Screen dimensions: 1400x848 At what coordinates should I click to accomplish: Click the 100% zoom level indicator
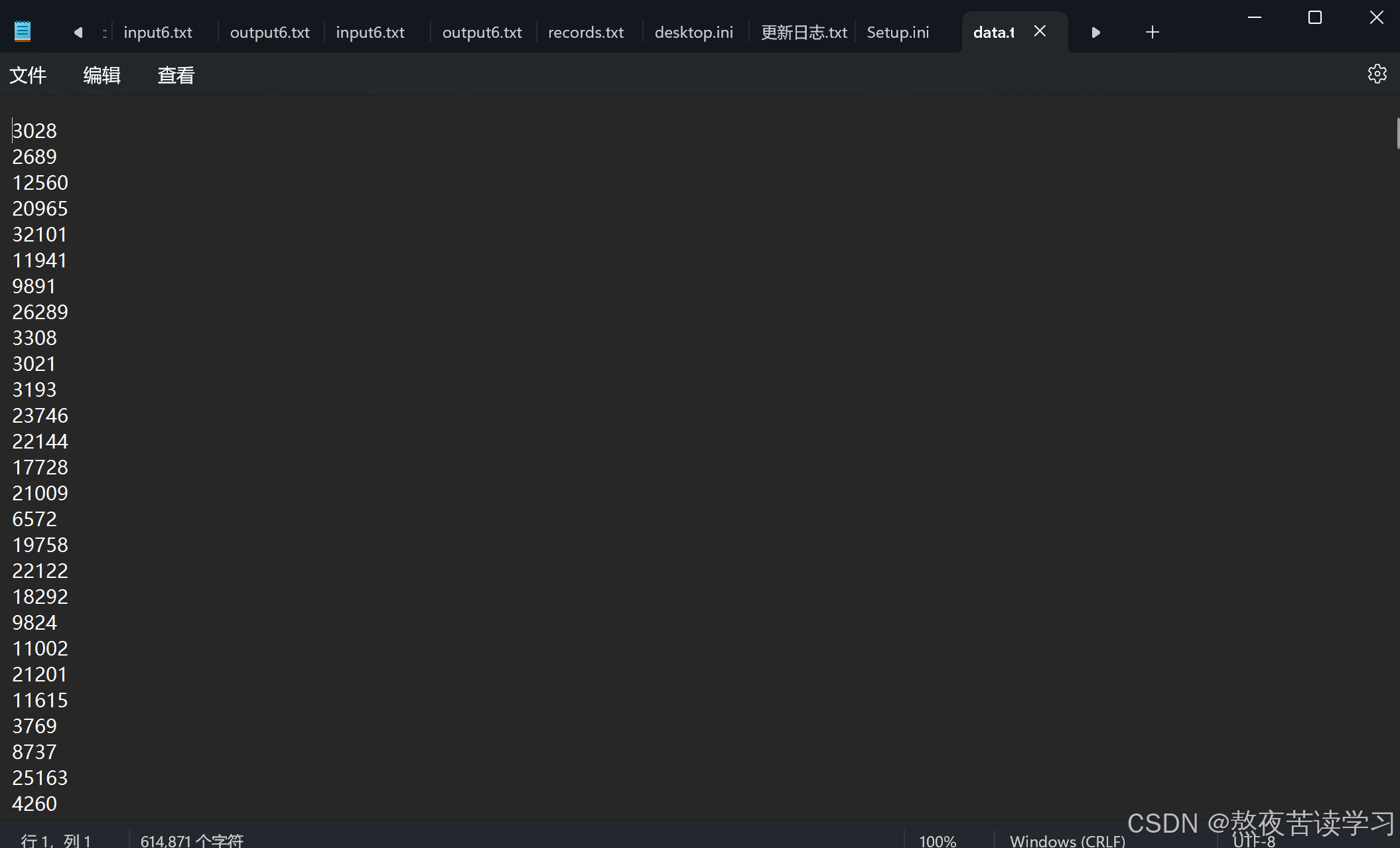[937, 840]
